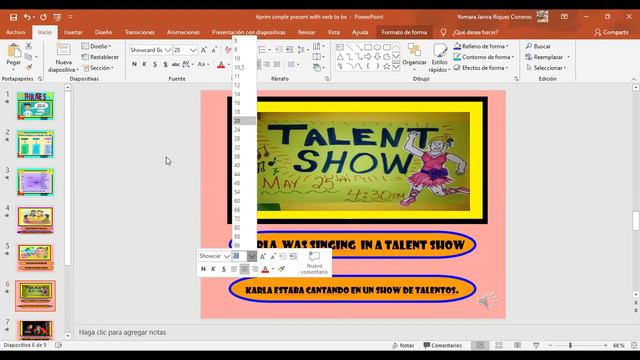This screenshot has width=640, height=360.
Task: Choose font size 24 from the list
Action: click(x=244, y=130)
